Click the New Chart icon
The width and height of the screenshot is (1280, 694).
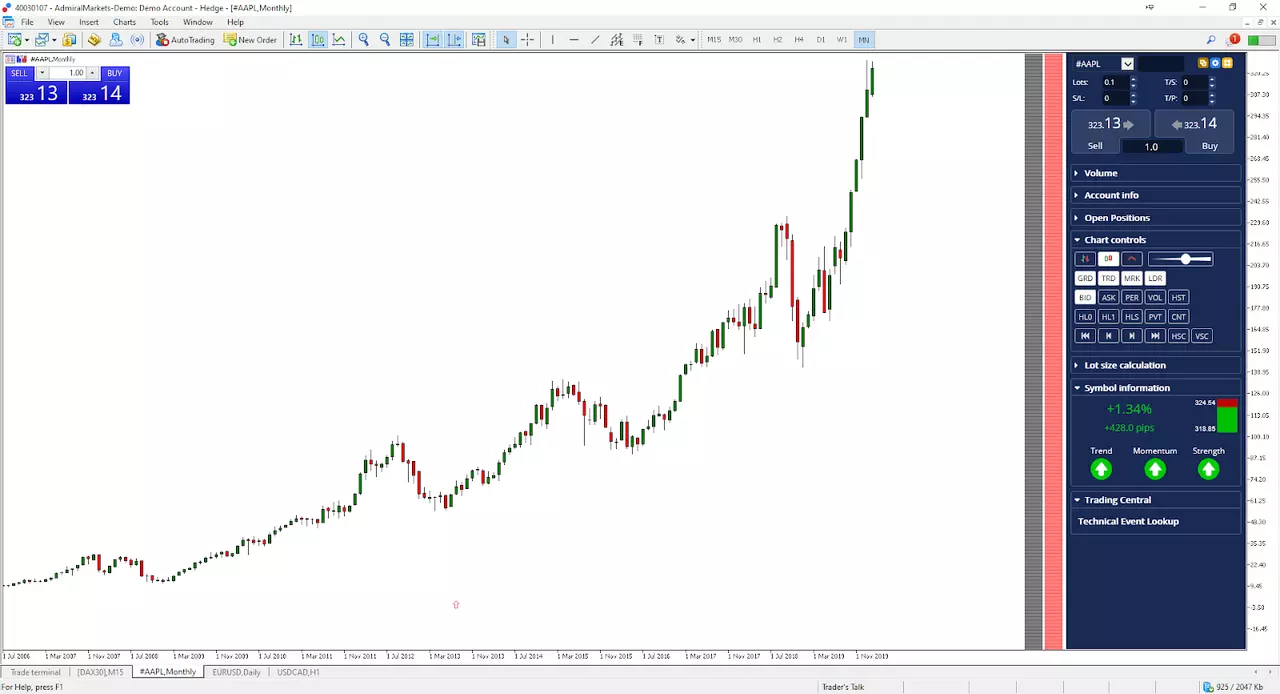[14, 40]
